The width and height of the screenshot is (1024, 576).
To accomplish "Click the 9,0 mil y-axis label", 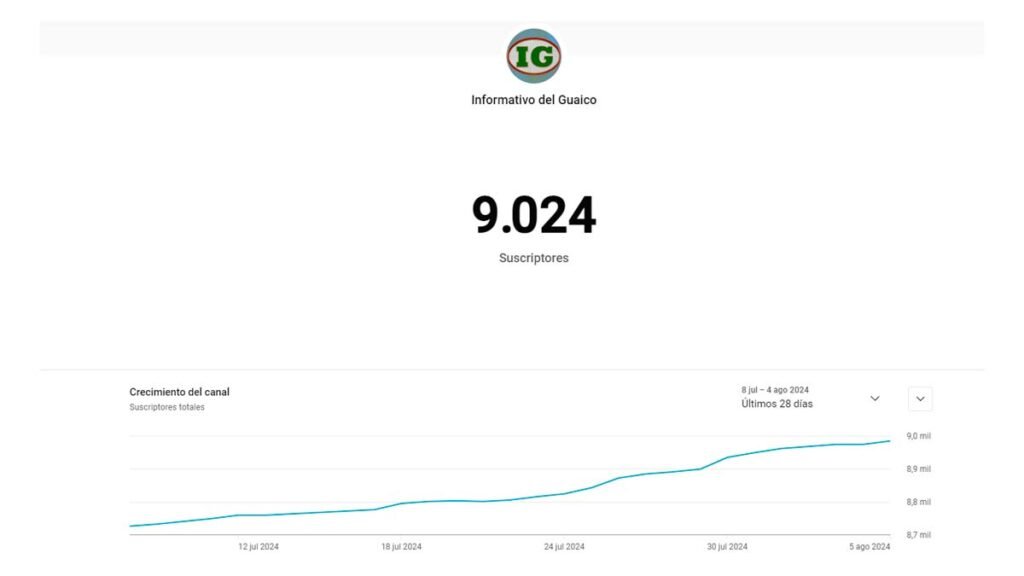I will (918, 436).
